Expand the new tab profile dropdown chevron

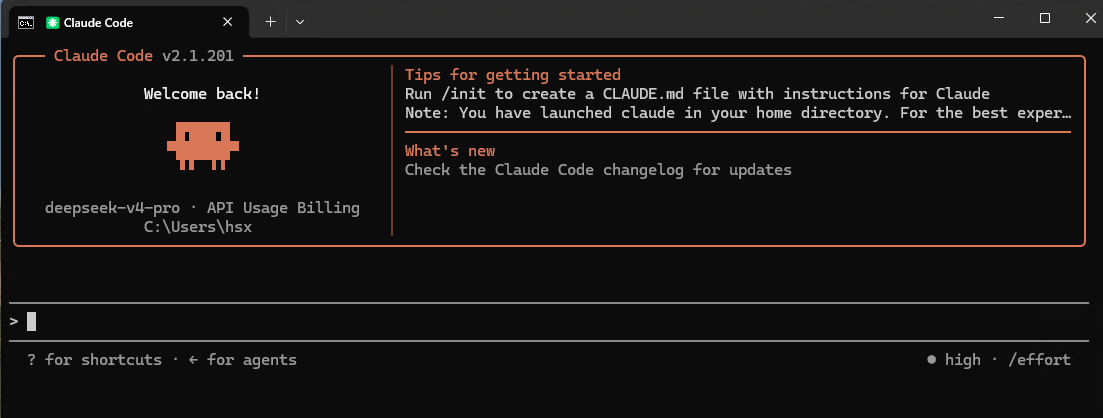[x=300, y=22]
